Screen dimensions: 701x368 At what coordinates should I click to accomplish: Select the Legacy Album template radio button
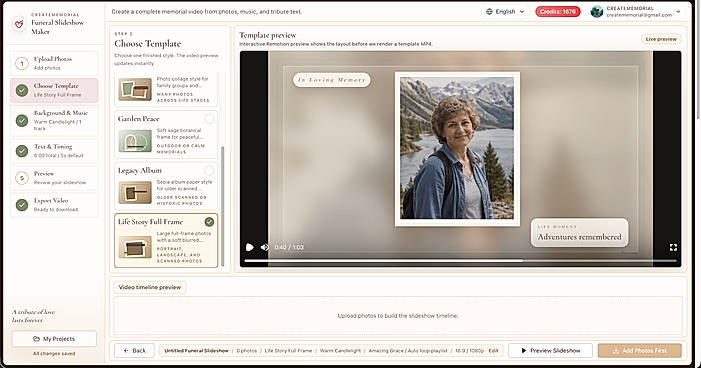click(209, 170)
